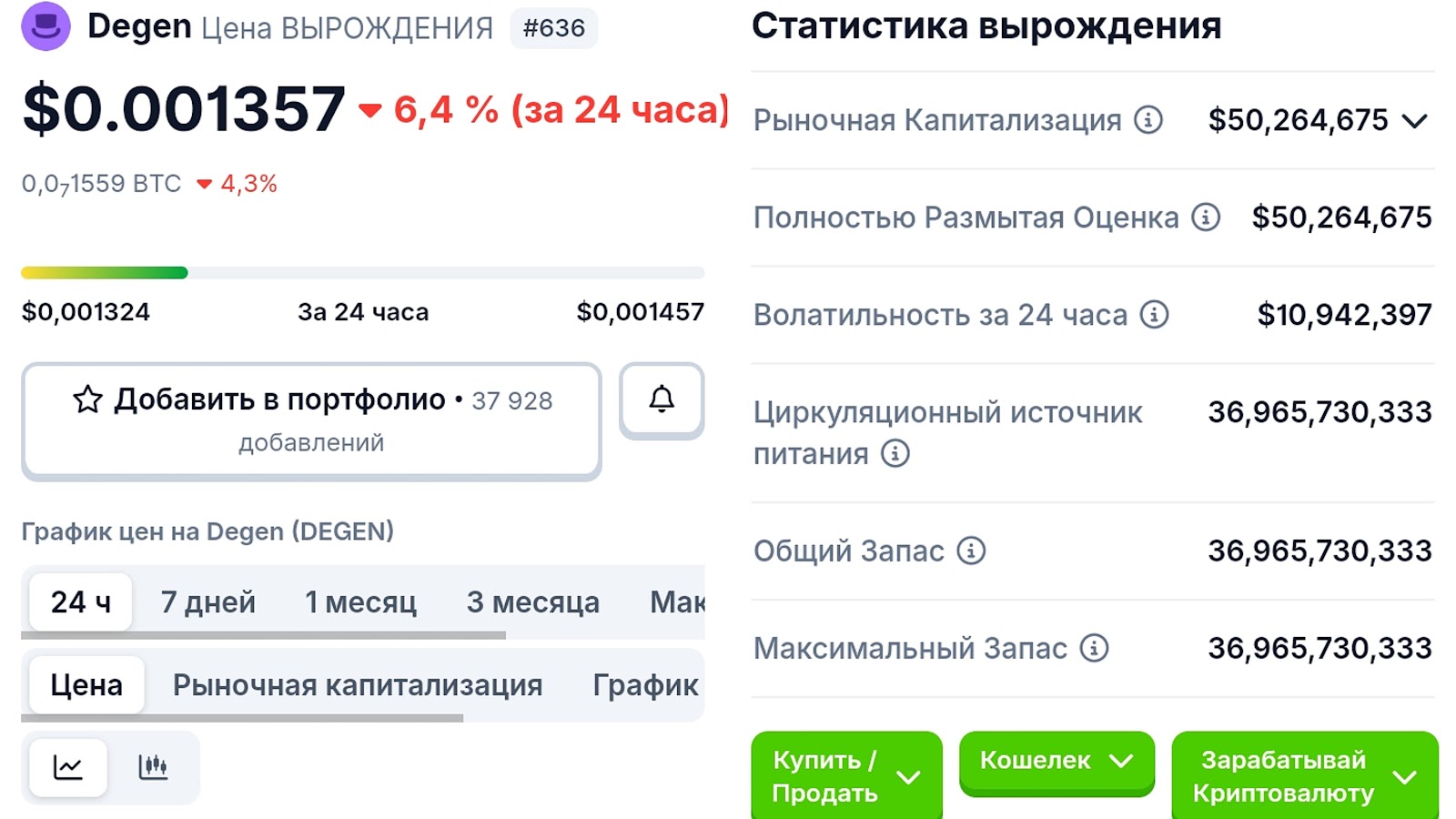1456x819 pixels.
Task: Select the 1 месяц time range
Action: pyautogui.click(x=360, y=602)
